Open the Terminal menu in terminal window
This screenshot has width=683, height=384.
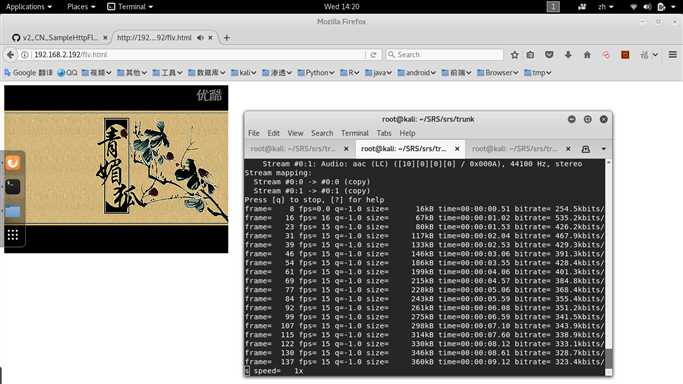pos(355,133)
